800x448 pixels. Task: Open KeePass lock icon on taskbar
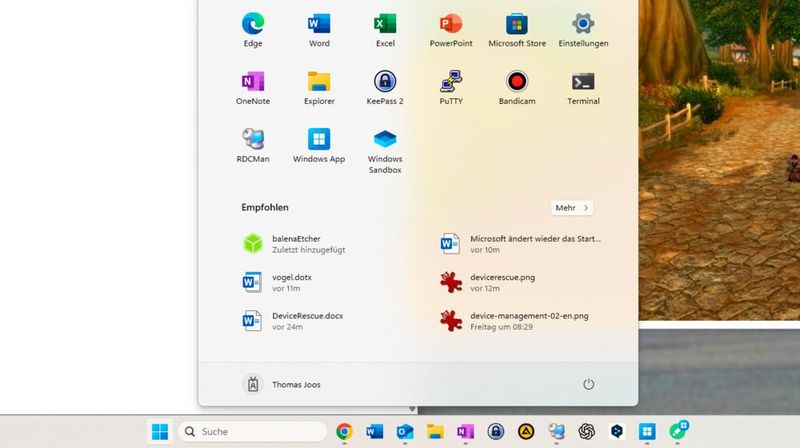495,432
